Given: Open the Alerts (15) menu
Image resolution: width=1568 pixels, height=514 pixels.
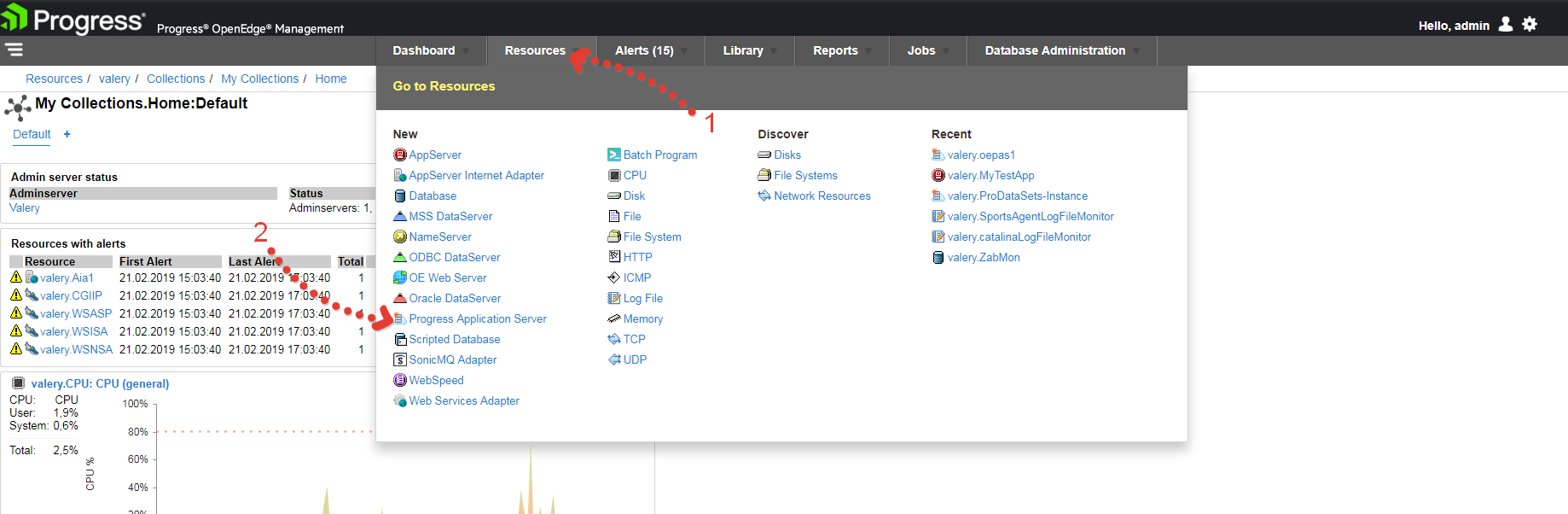Looking at the screenshot, I should click(x=644, y=50).
